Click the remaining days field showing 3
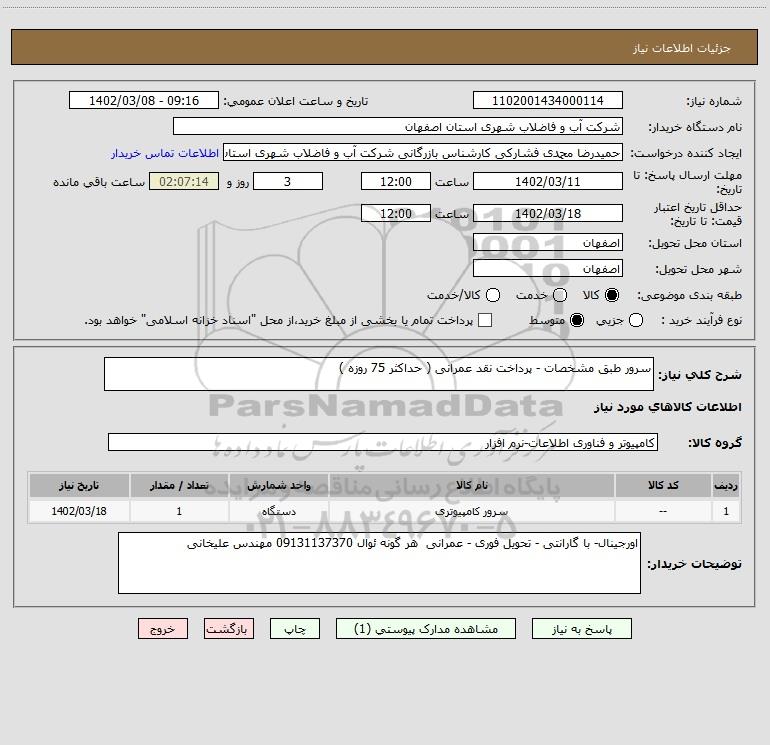The width and height of the screenshot is (770, 745). pos(288,181)
